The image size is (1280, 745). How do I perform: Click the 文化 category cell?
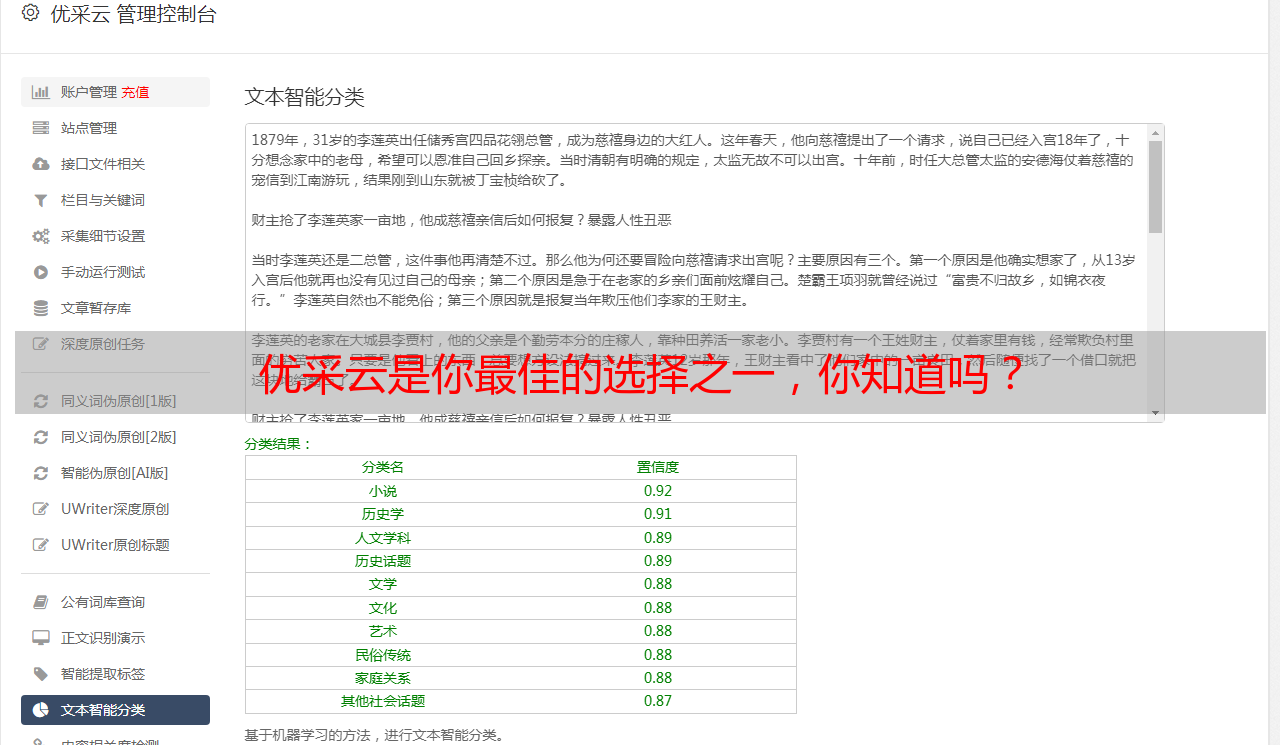pos(383,608)
